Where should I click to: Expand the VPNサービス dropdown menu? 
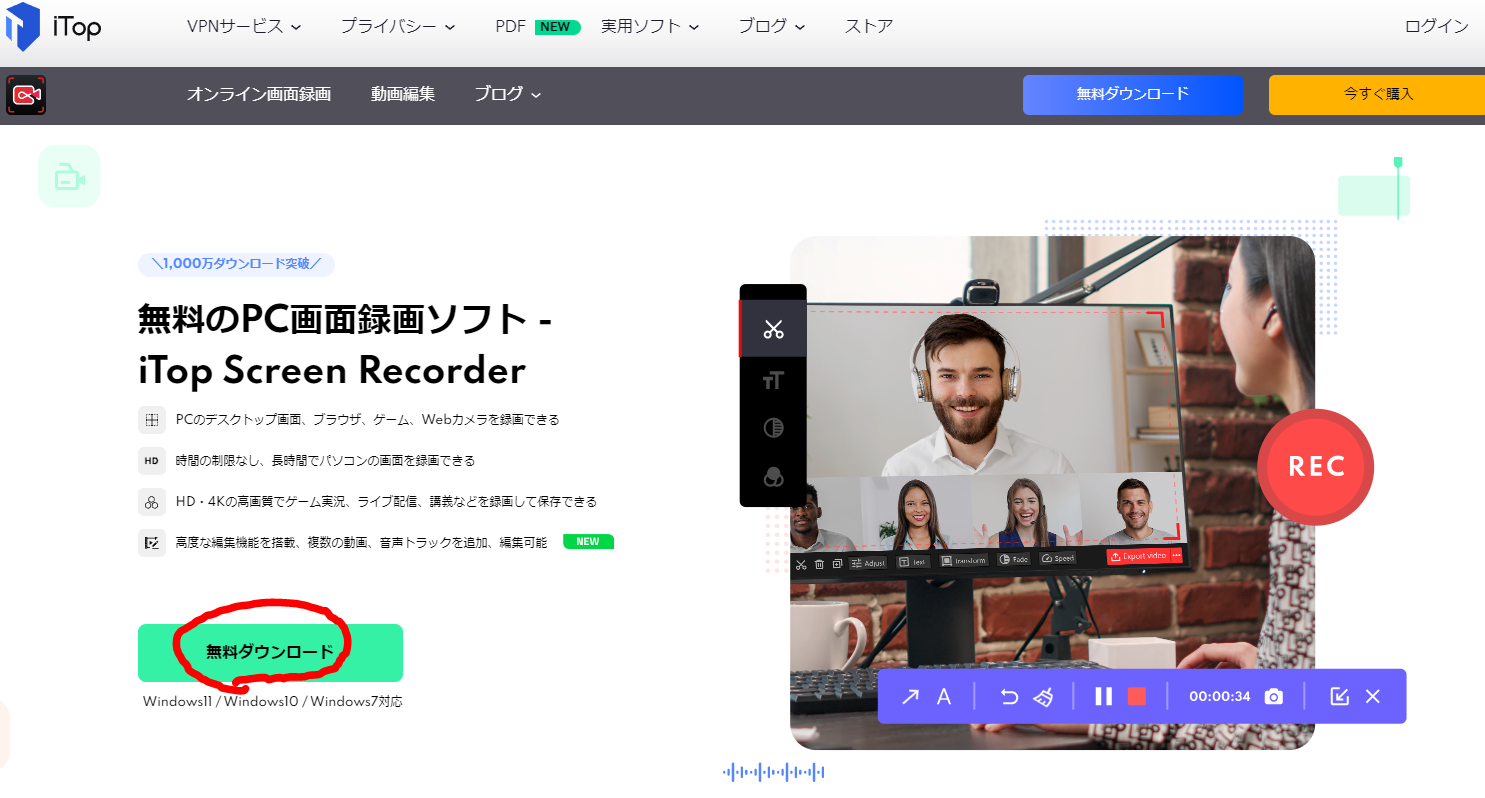tap(244, 27)
